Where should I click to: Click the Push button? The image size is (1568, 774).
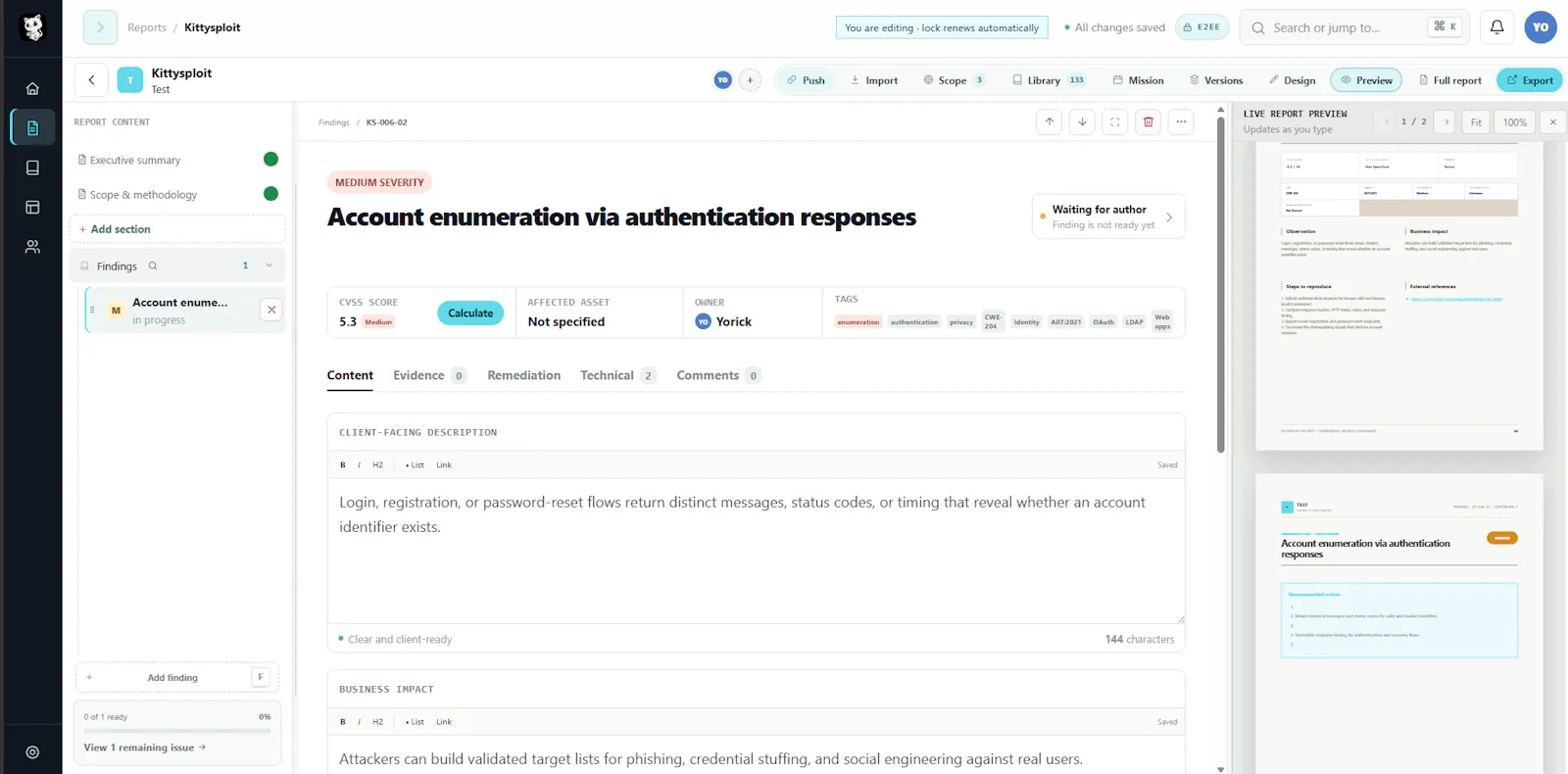(x=806, y=80)
